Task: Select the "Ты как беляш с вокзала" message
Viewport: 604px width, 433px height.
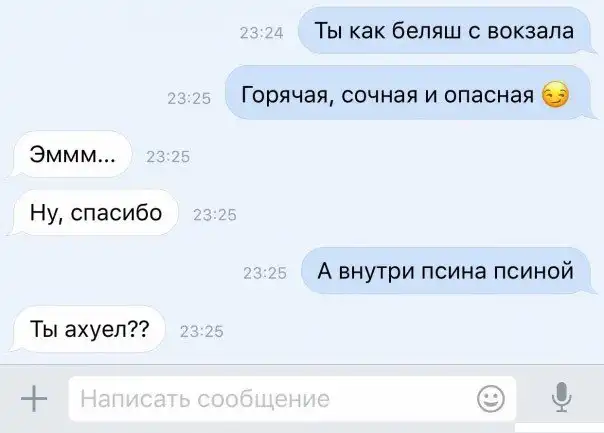Action: (444, 30)
